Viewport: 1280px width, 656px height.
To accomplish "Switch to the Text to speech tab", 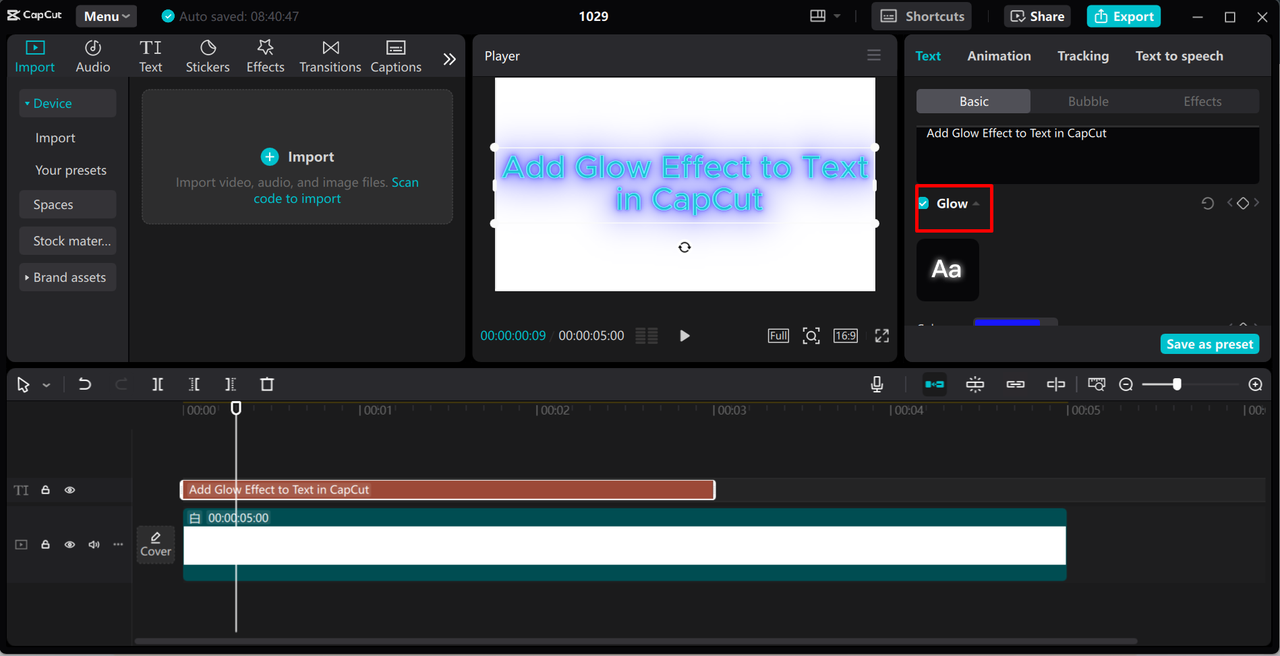I will [1179, 56].
